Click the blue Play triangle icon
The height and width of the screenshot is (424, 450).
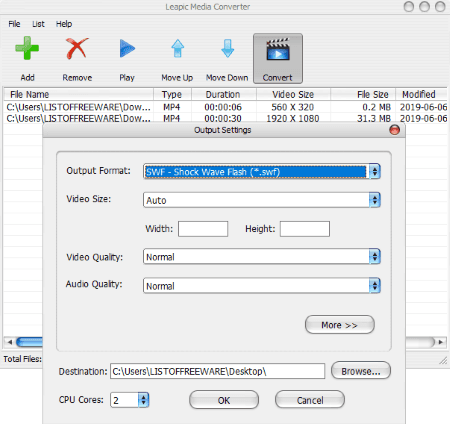pyautogui.click(x=127, y=48)
